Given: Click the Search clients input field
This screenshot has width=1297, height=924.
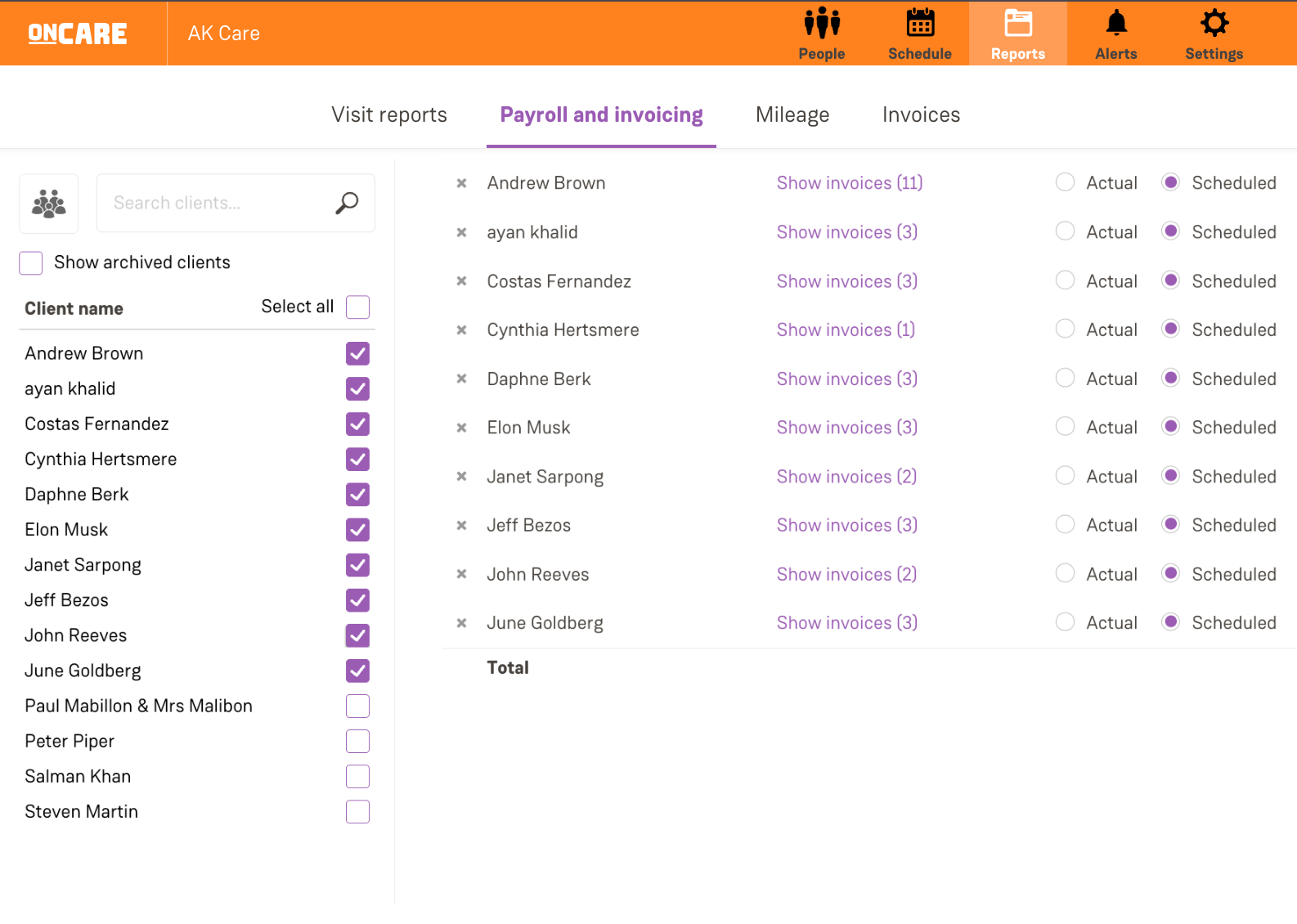Looking at the screenshot, I should [217, 203].
